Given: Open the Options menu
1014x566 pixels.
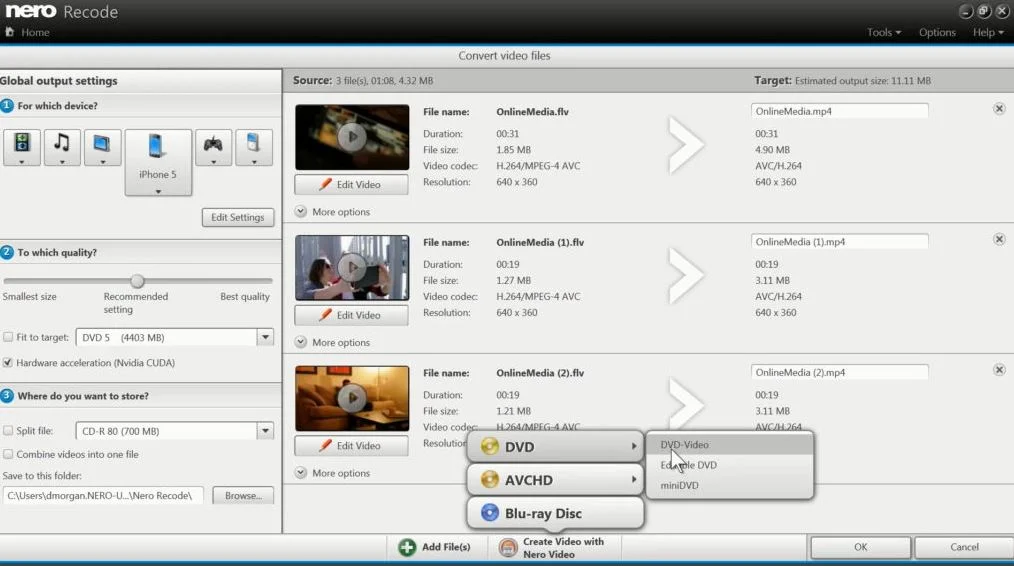Looking at the screenshot, I should coord(937,32).
